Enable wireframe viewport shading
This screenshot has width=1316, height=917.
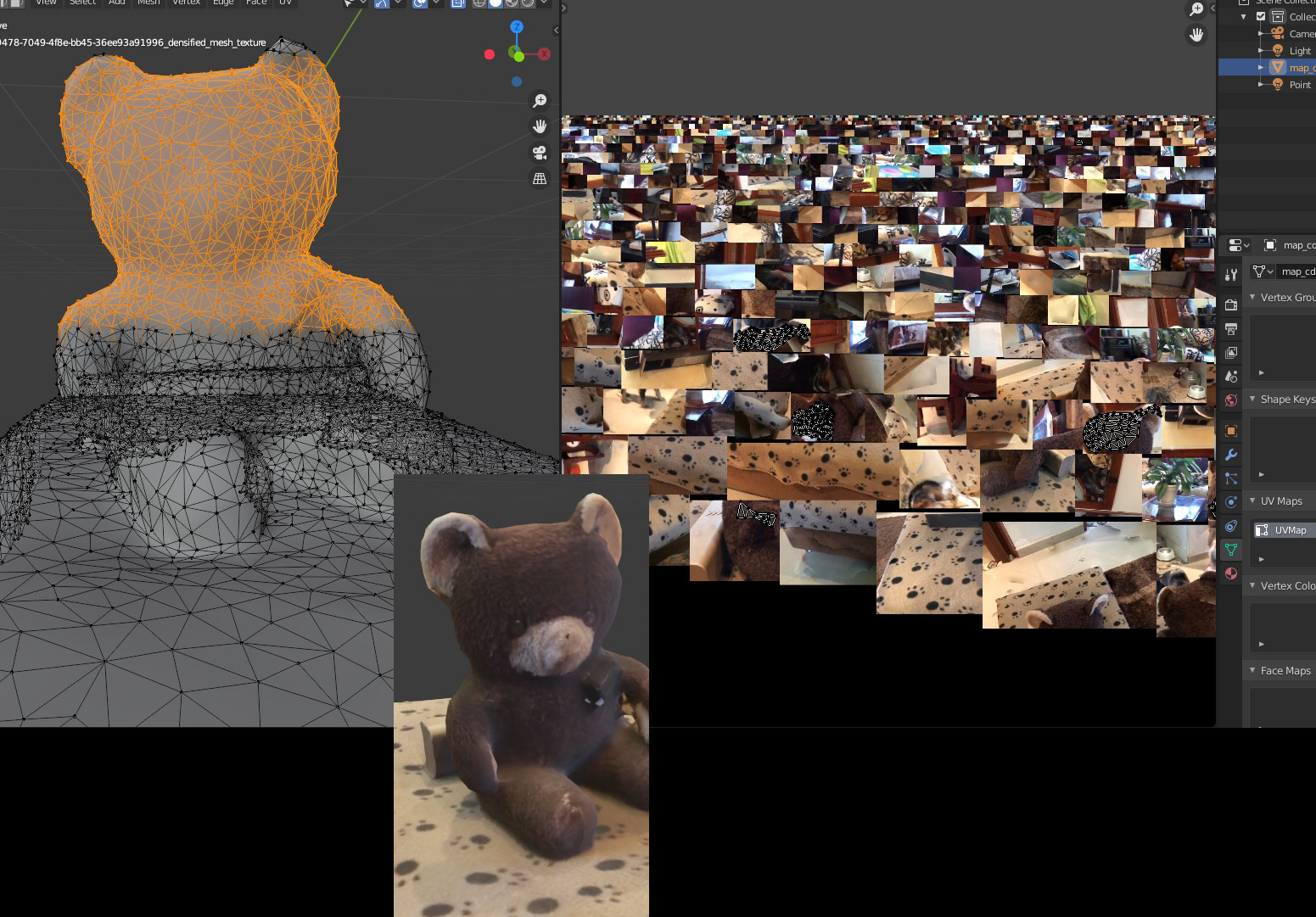[479, 3]
